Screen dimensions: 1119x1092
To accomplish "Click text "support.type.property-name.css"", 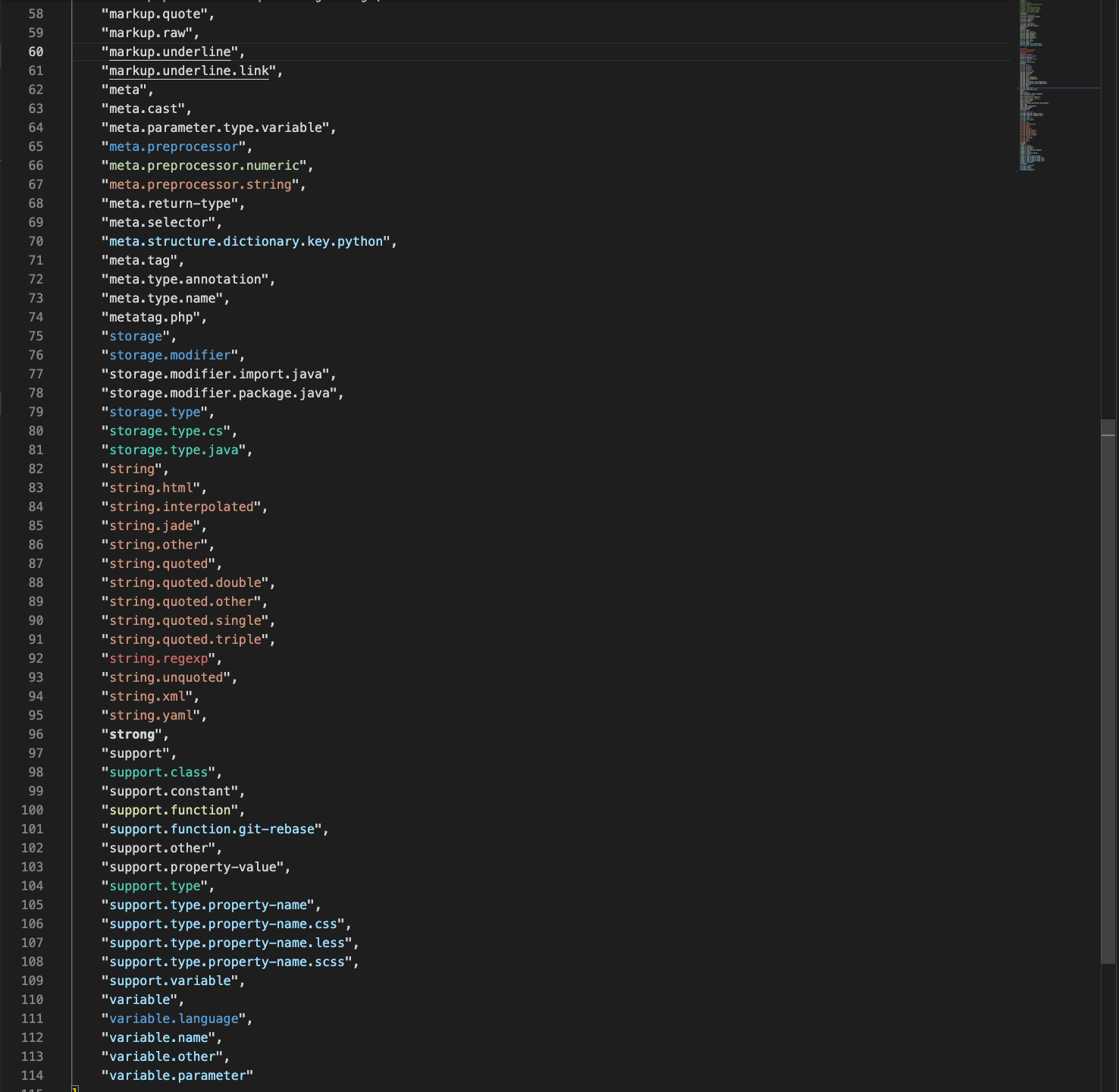I will pos(224,924).
